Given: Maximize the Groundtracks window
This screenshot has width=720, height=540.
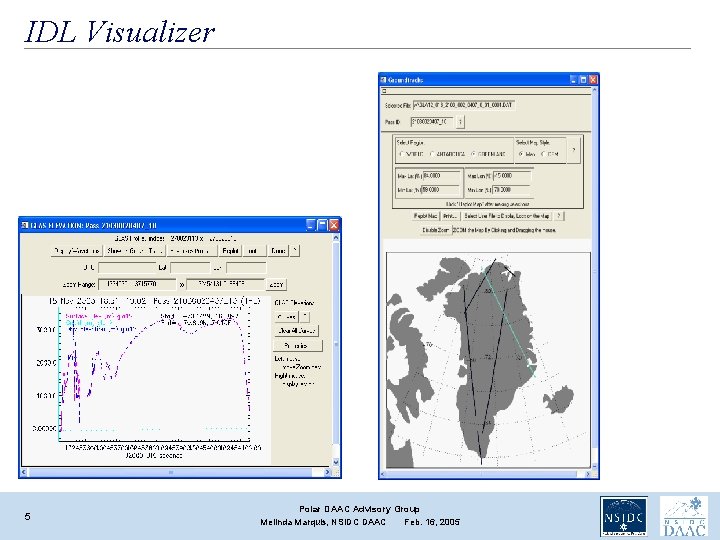Looking at the screenshot, I should 583,80.
